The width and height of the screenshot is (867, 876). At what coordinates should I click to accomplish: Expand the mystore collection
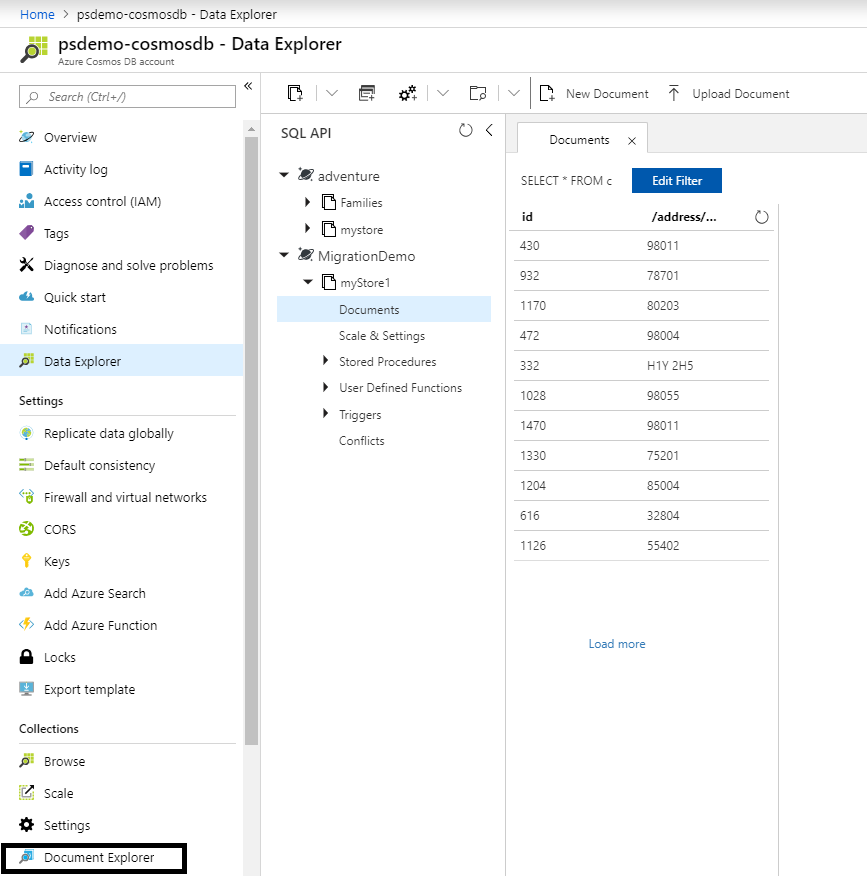pyautogui.click(x=307, y=228)
